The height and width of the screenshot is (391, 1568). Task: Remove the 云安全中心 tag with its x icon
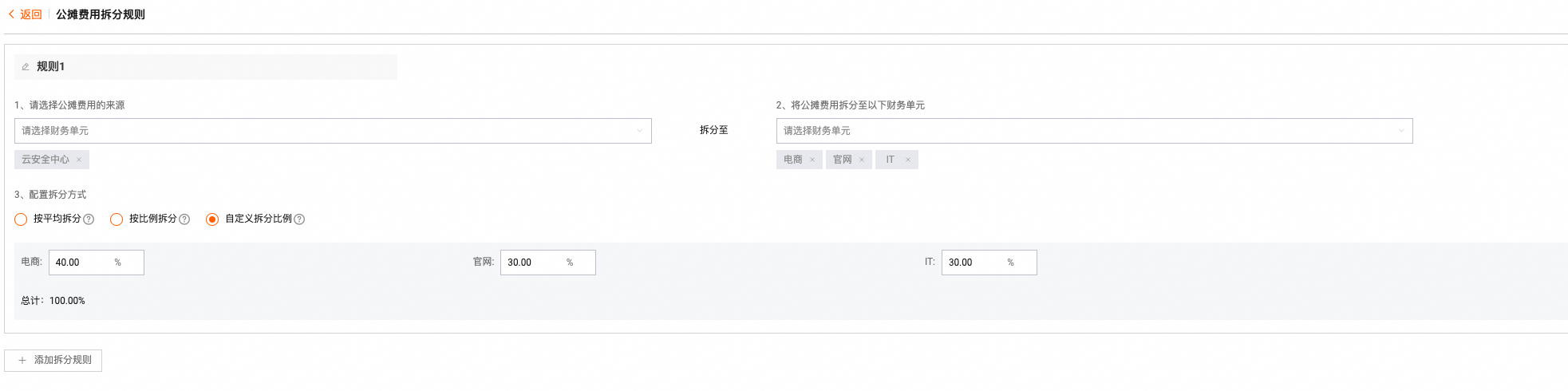[x=79, y=160]
